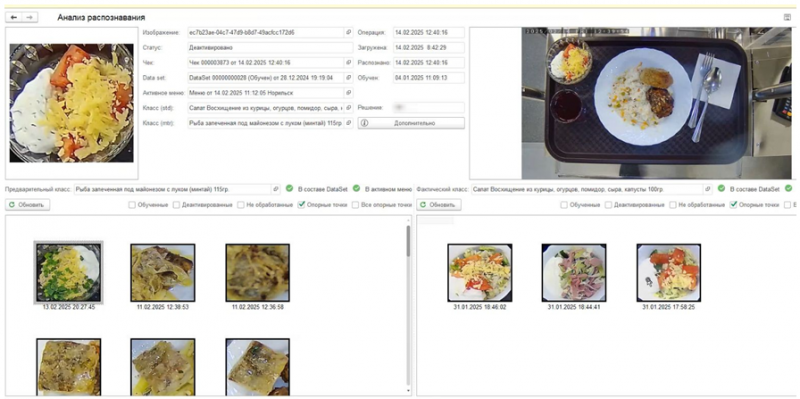
Task: Open the linked receipt in Чек field
Action: point(348,63)
